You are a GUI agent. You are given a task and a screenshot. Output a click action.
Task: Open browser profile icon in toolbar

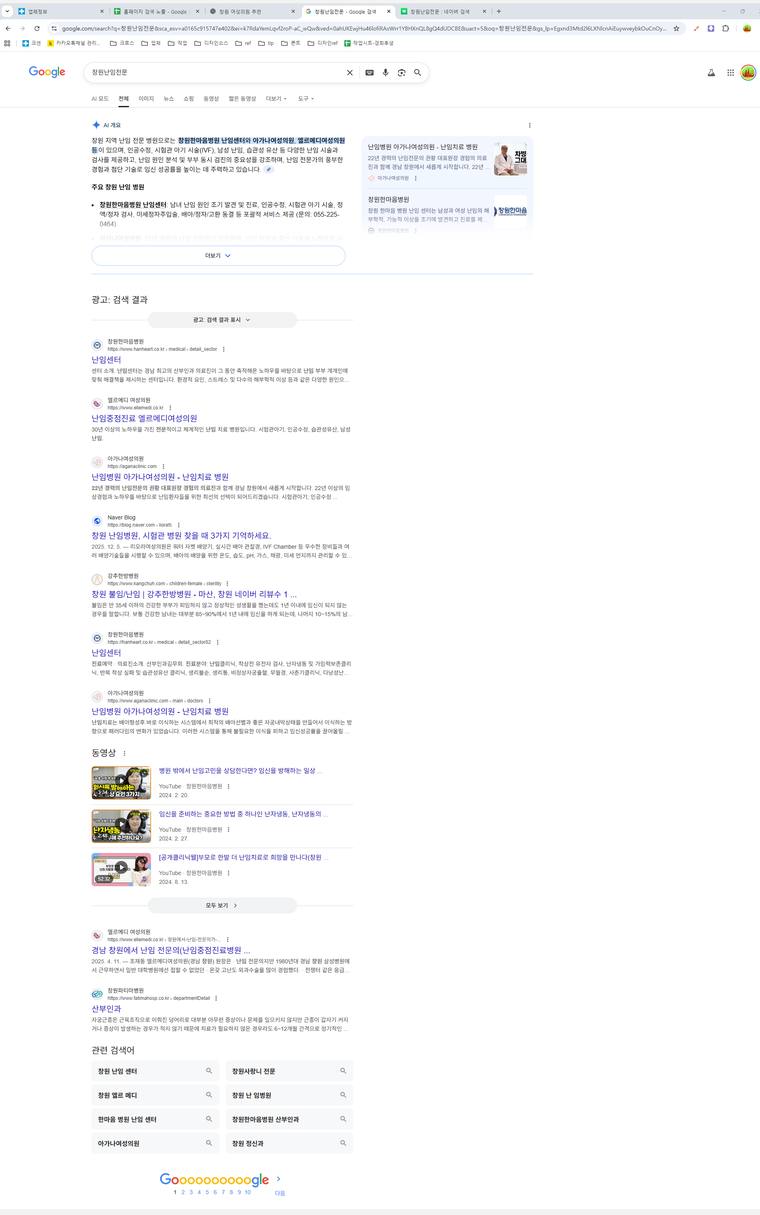tap(747, 28)
